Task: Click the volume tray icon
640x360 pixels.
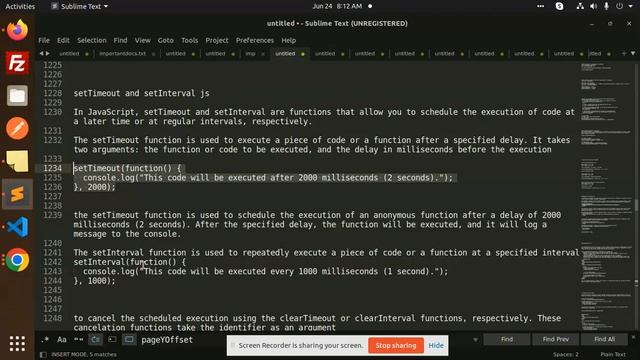Action: click(x=593, y=6)
